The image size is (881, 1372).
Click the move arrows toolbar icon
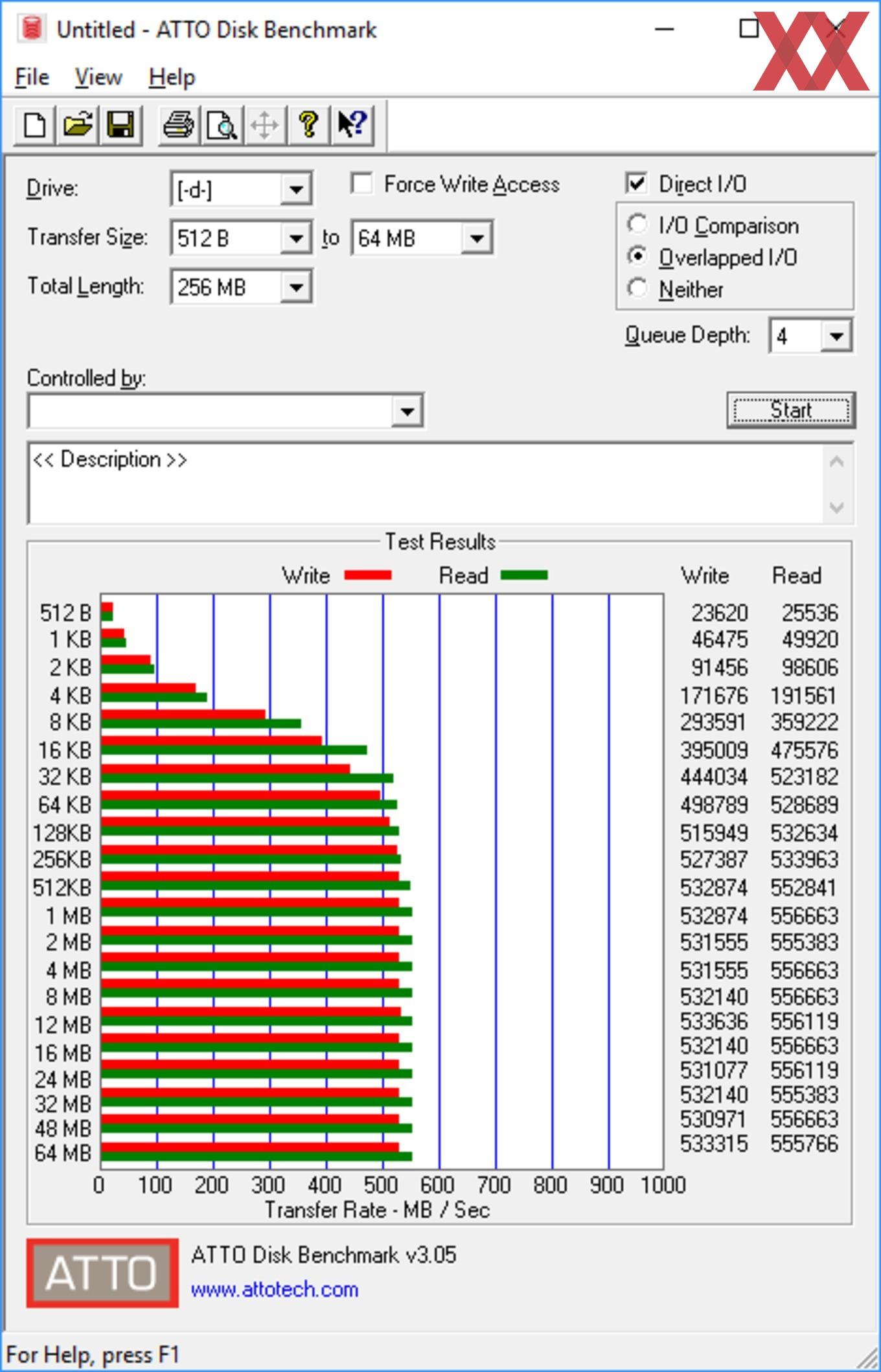265,124
